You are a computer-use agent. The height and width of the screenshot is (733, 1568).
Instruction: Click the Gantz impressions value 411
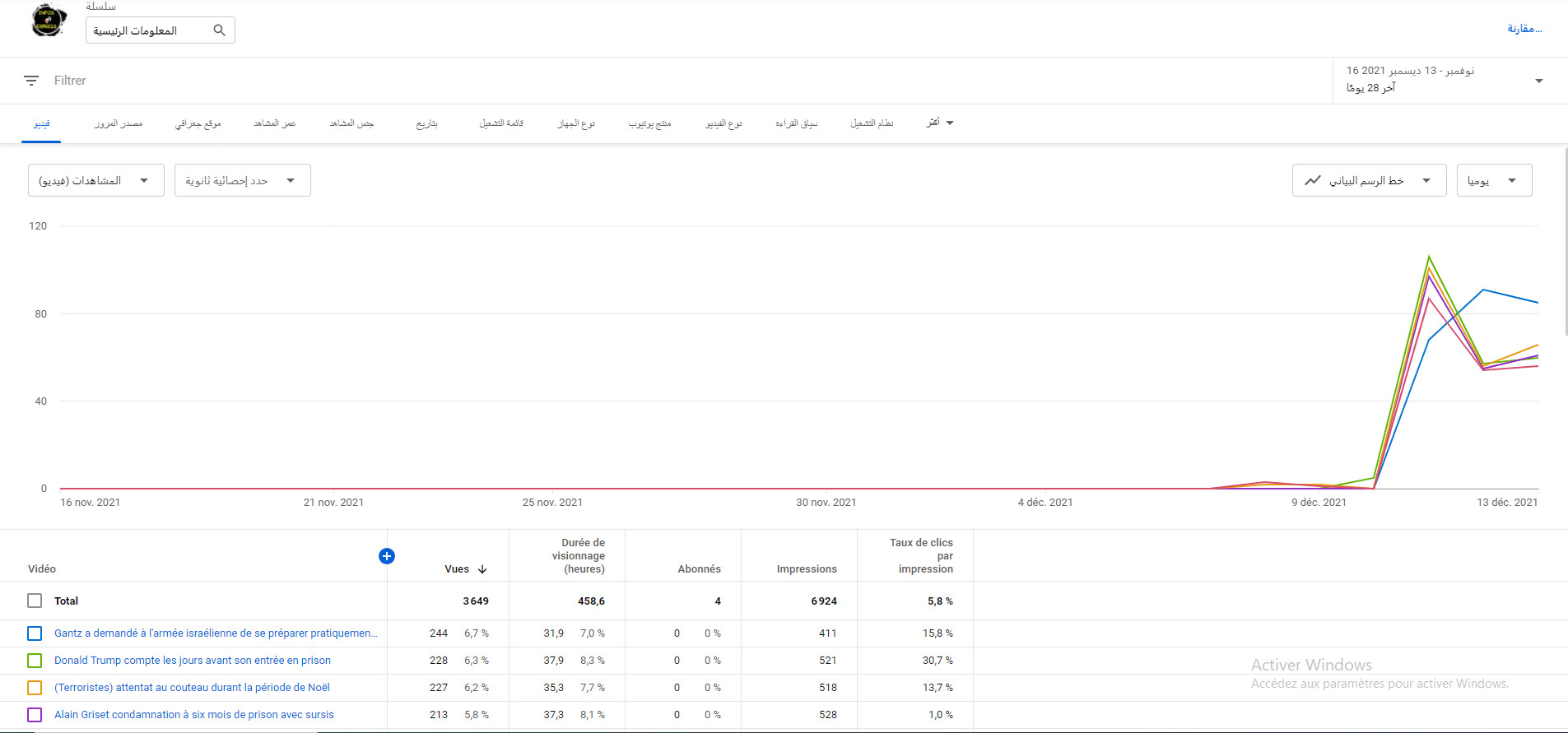click(x=828, y=633)
